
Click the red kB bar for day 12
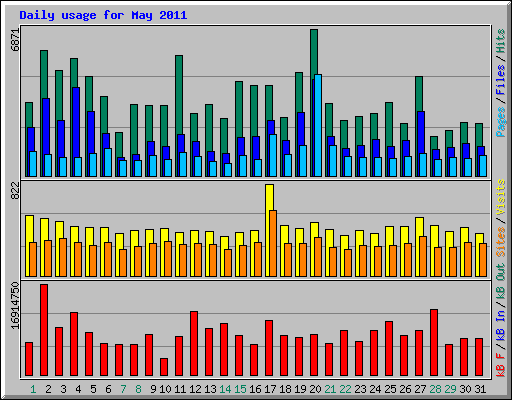pos(194,344)
